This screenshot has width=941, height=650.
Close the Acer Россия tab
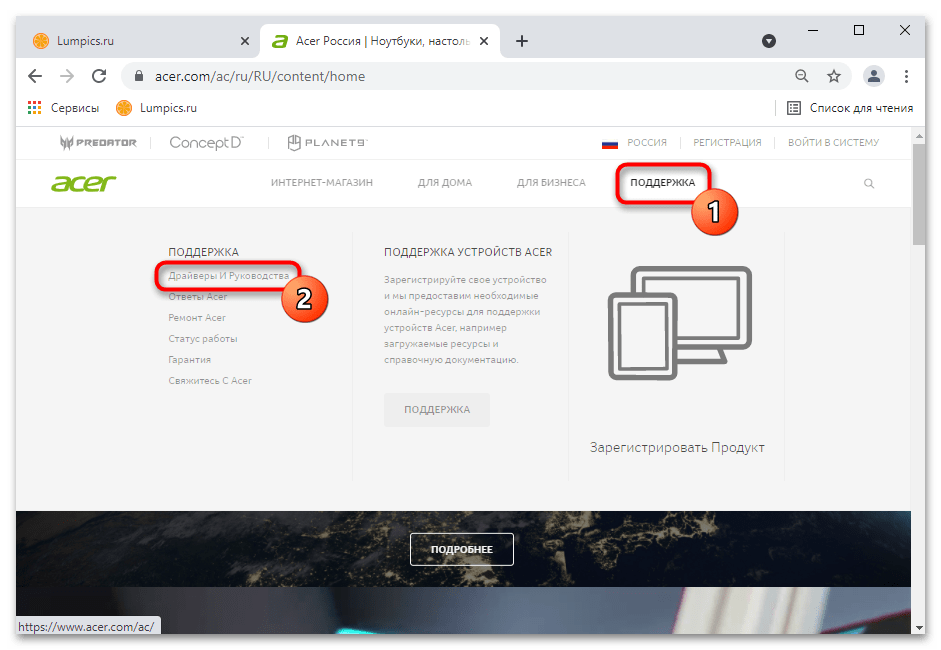[484, 41]
